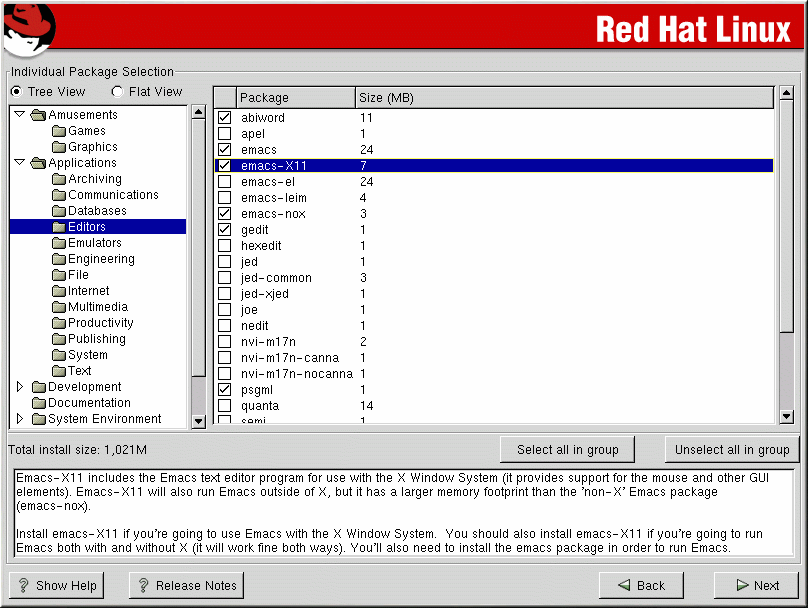The height and width of the screenshot is (608, 808).
Task: Click the Show Help lightbulb icon
Action: (24, 586)
